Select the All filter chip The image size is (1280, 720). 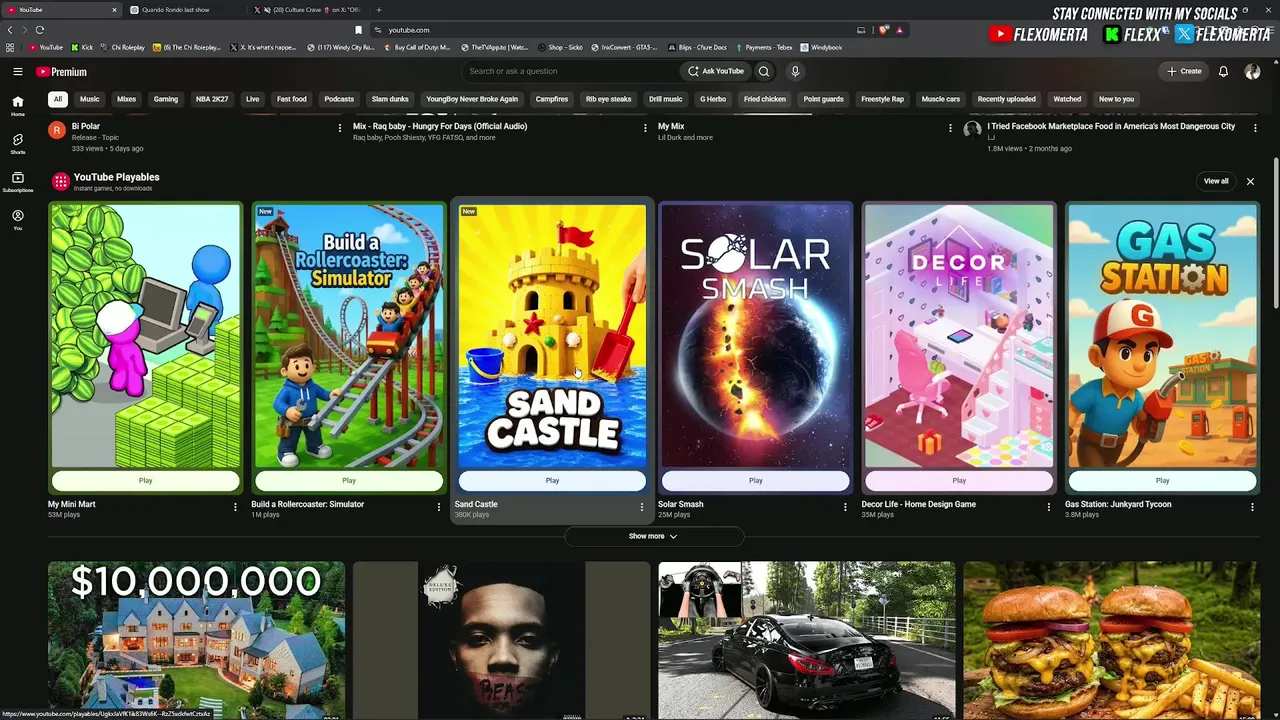pyautogui.click(x=58, y=99)
